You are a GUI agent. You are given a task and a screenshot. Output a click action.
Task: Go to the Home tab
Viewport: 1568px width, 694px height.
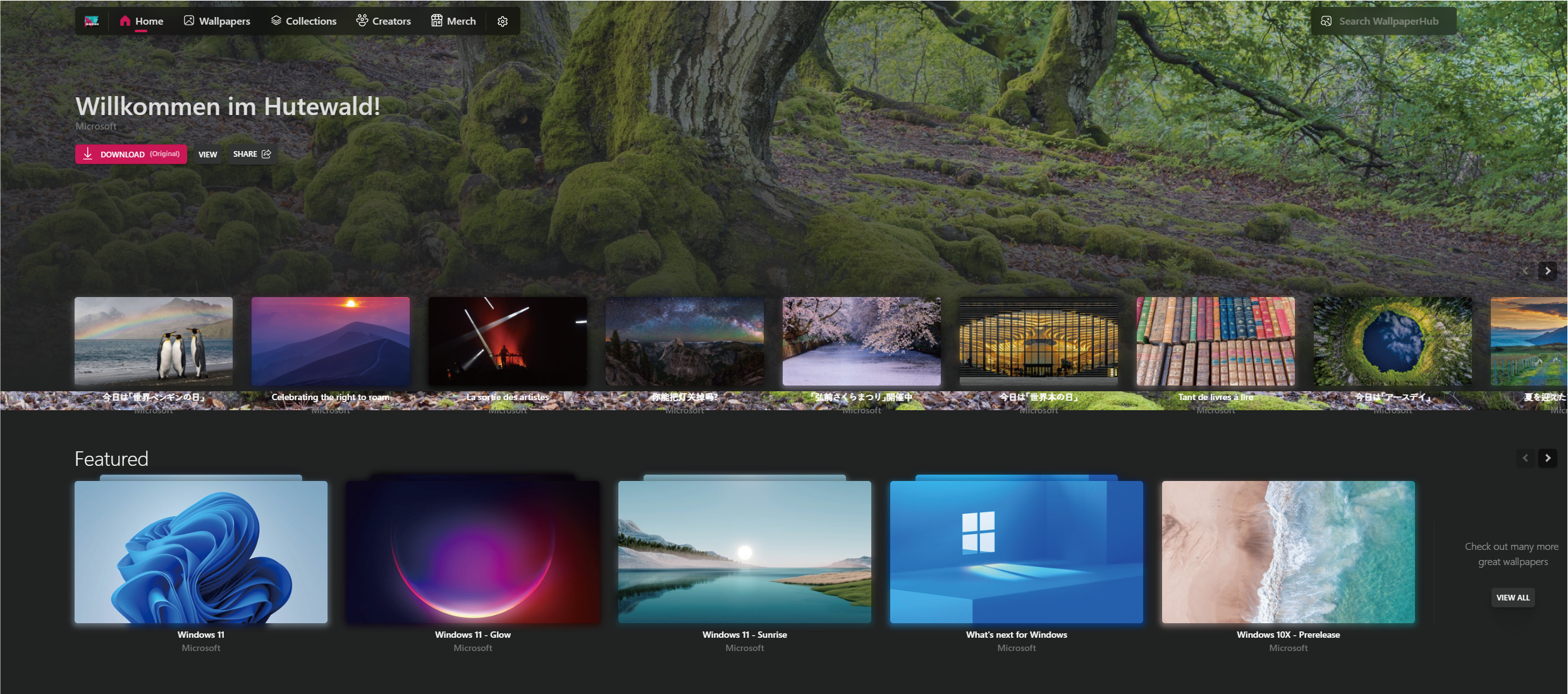(x=142, y=21)
